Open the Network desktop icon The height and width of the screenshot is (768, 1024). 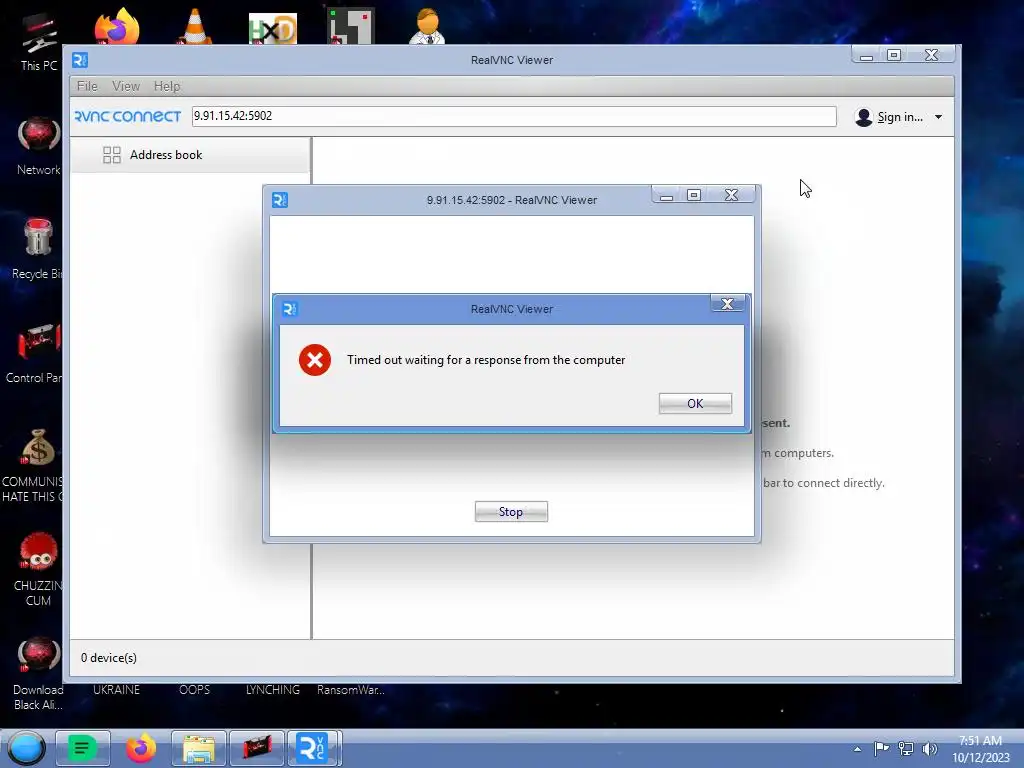coord(38,146)
